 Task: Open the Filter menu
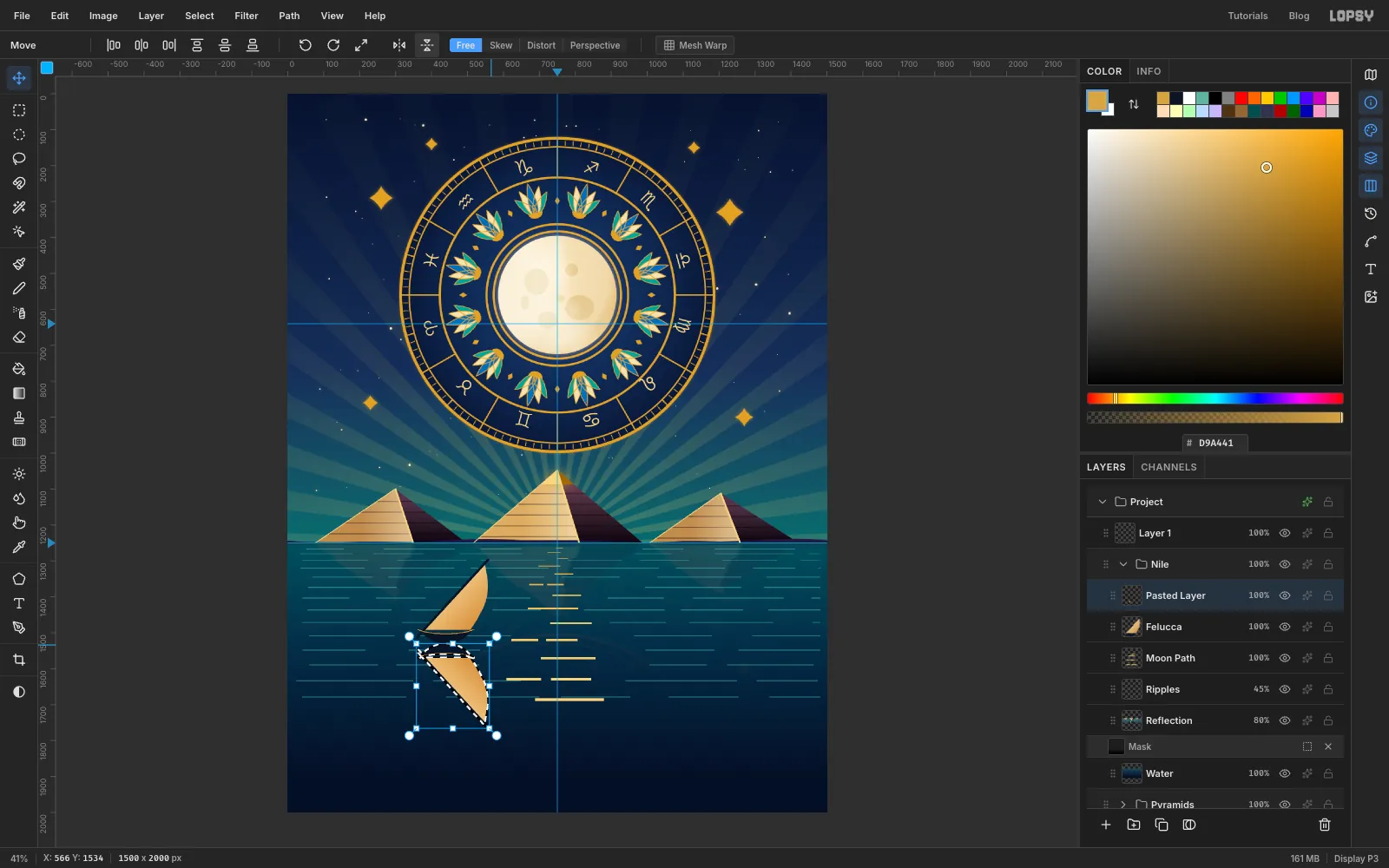[247, 16]
